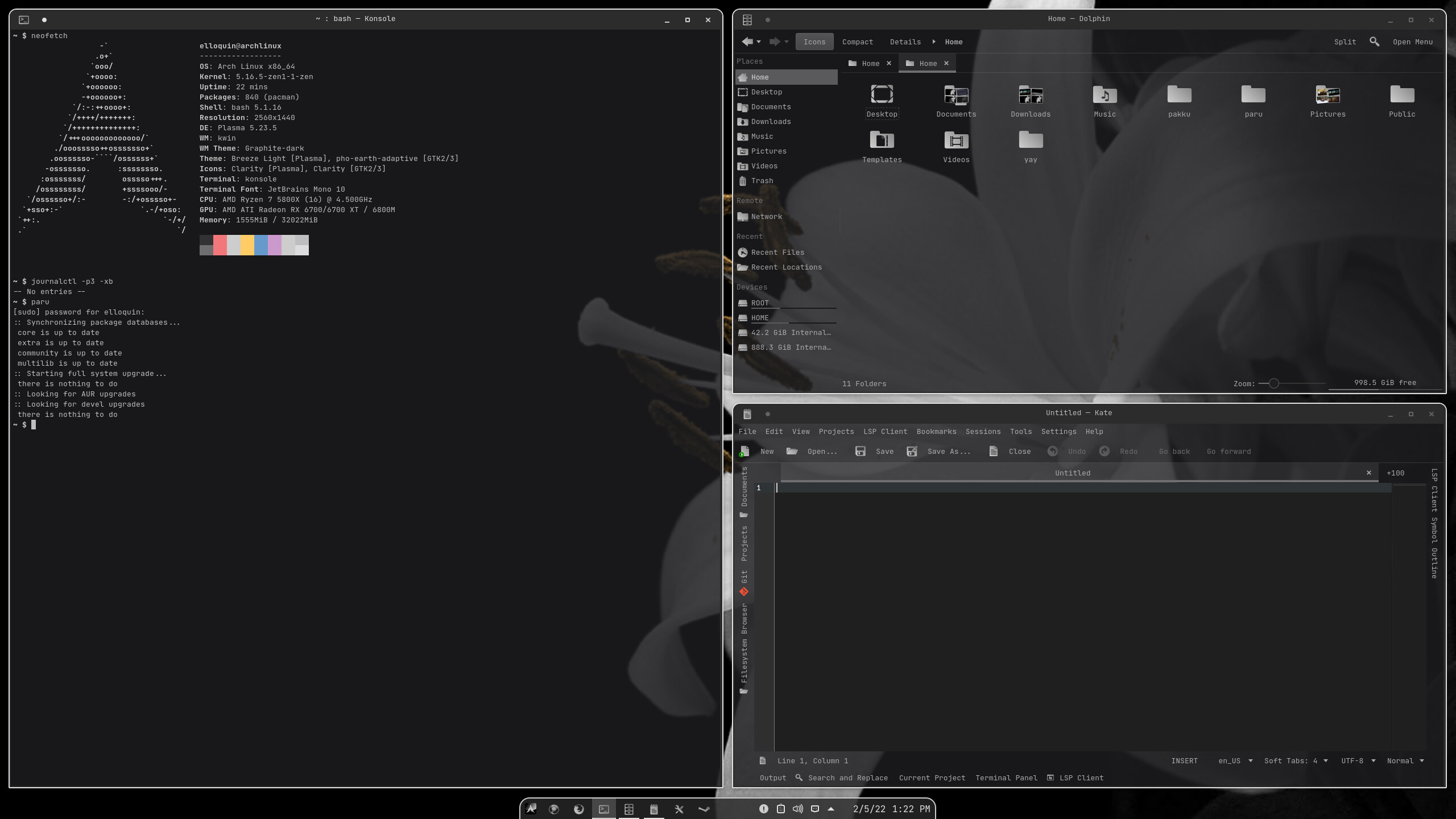1456x819 pixels.
Task: Open Dolphin's forward history dropdown arrow
Action: point(787,42)
